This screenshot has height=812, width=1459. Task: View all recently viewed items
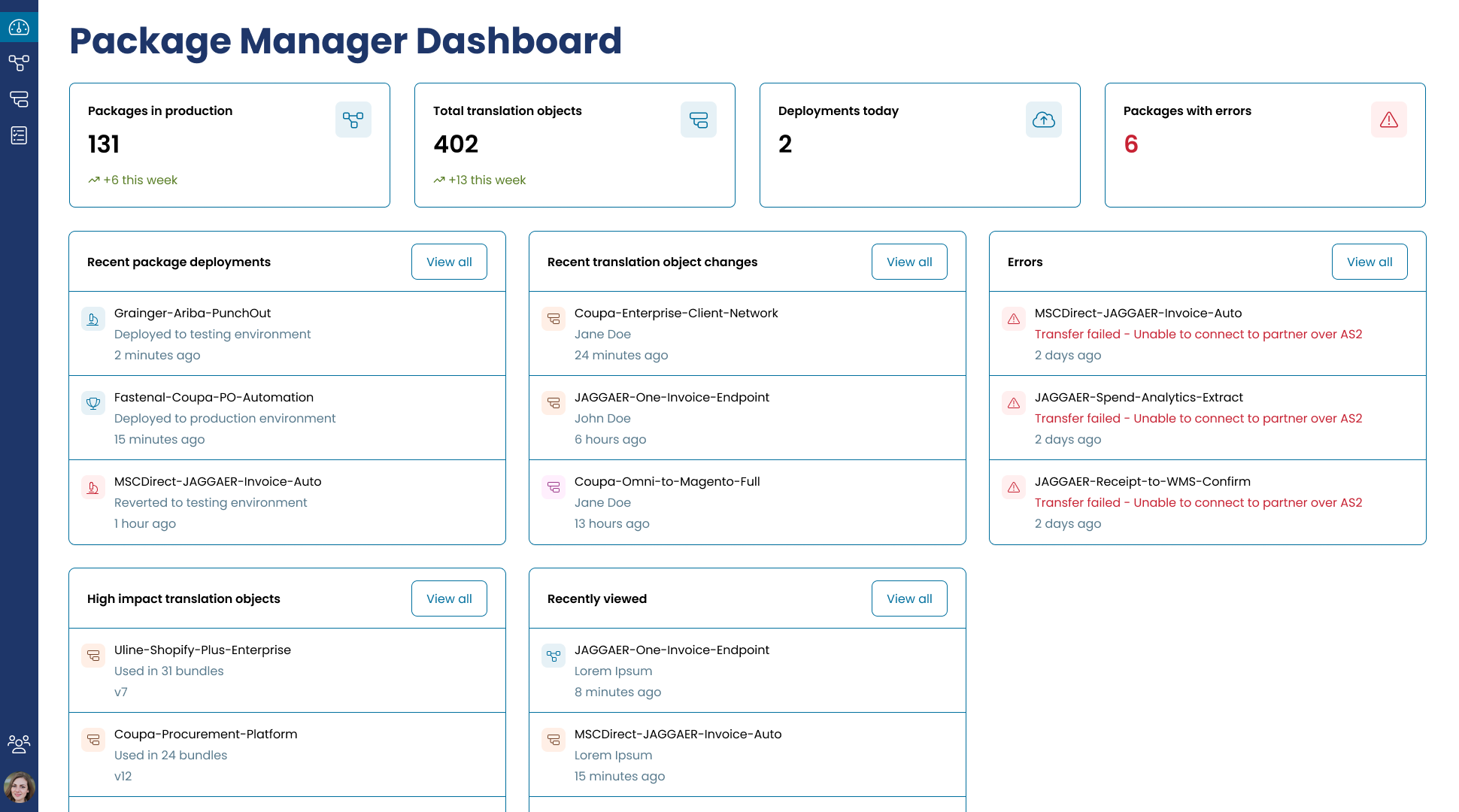click(x=909, y=598)
